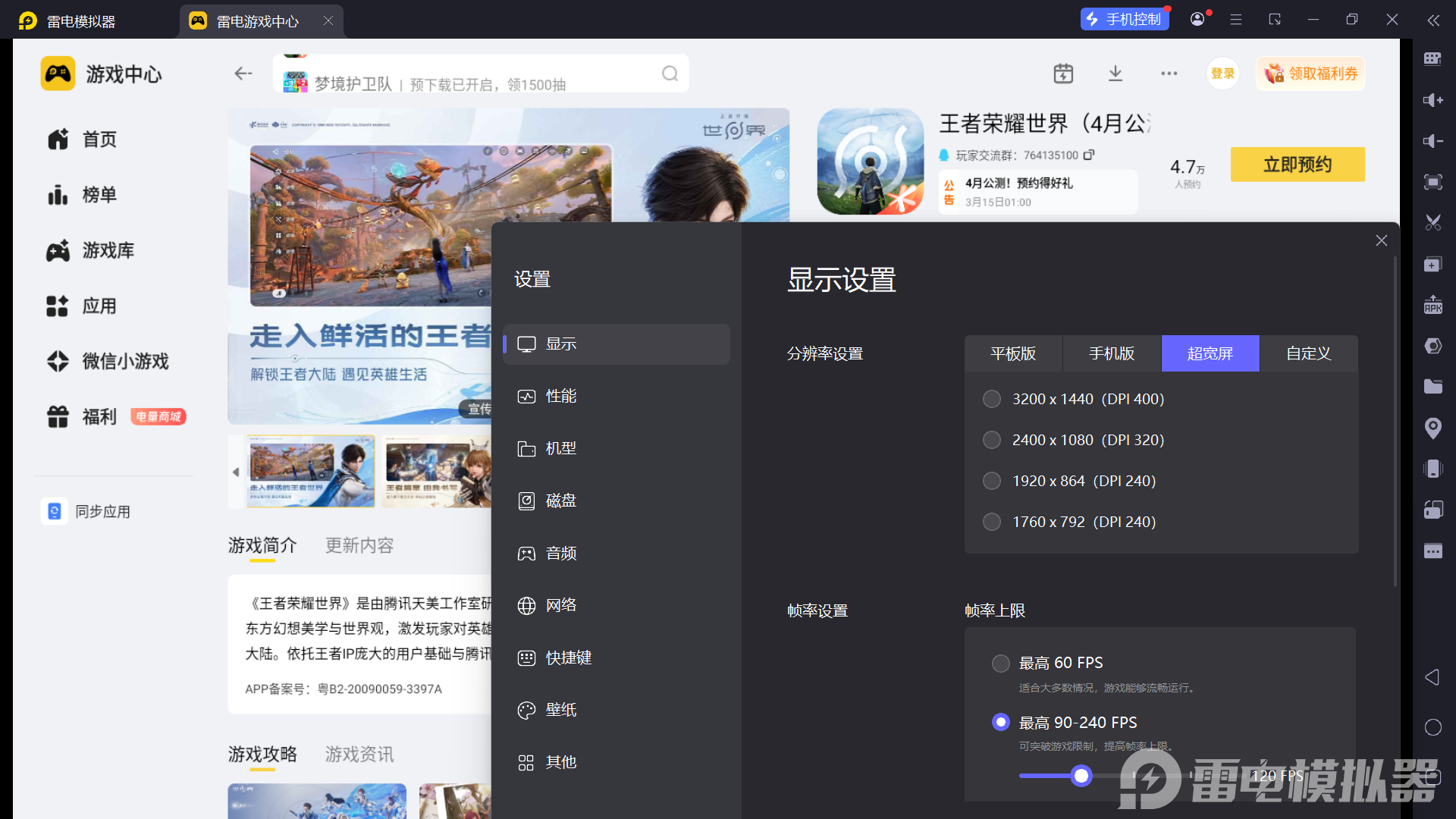1456x819 pixels.
Task: Open the 壁纸 wallpaper settings
Action: coord(561,710)
